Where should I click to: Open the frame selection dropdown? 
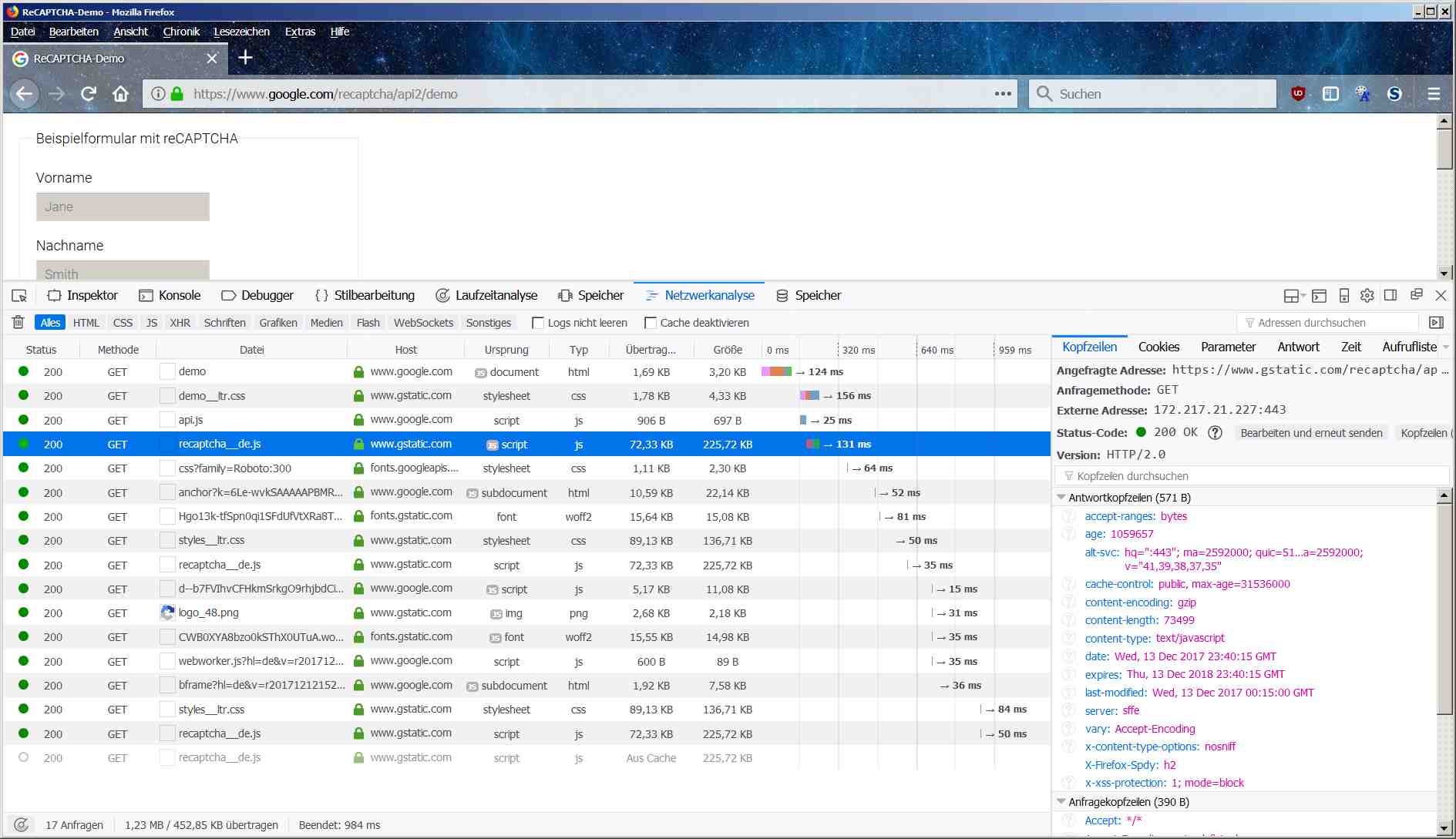click(x=1294, y=296)
